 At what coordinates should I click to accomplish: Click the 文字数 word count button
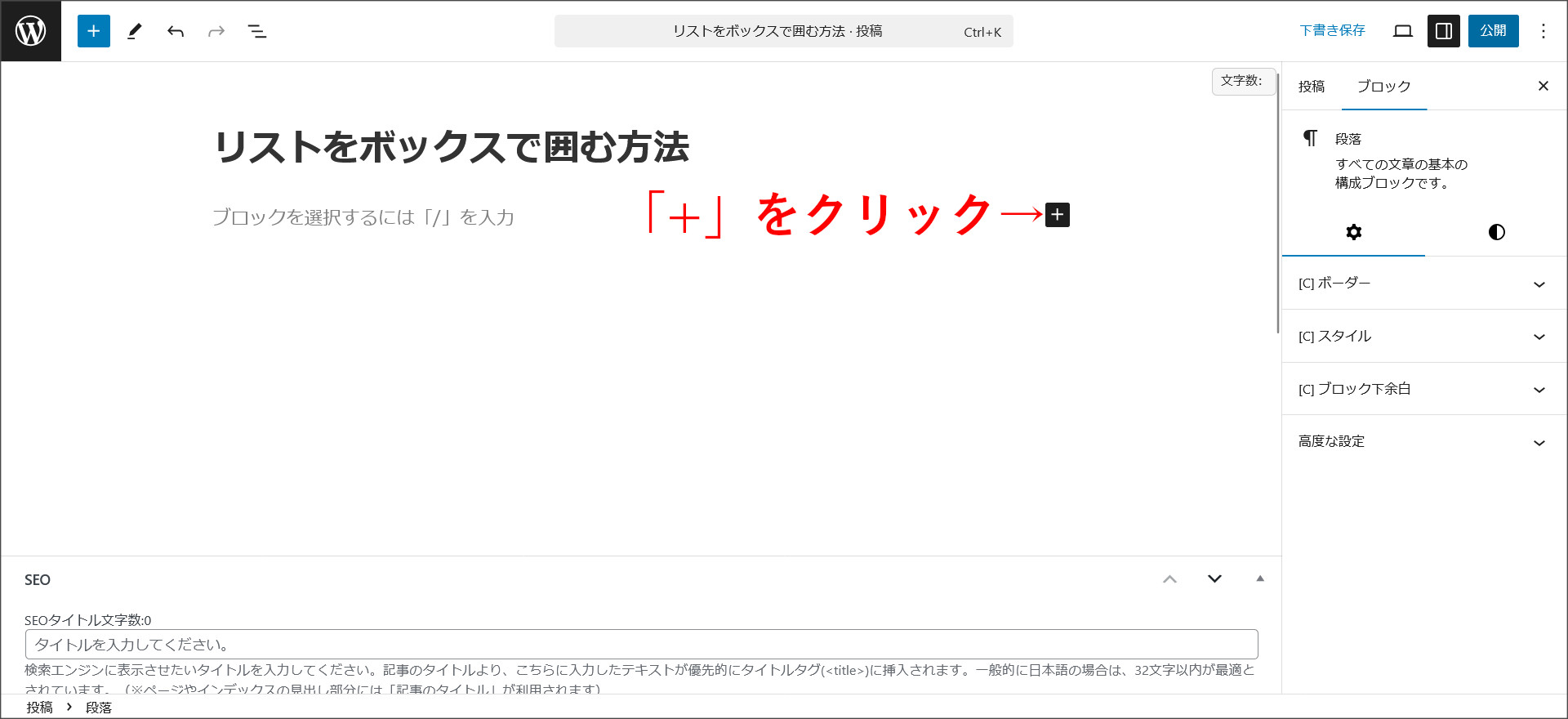[x=1243, y=81]
